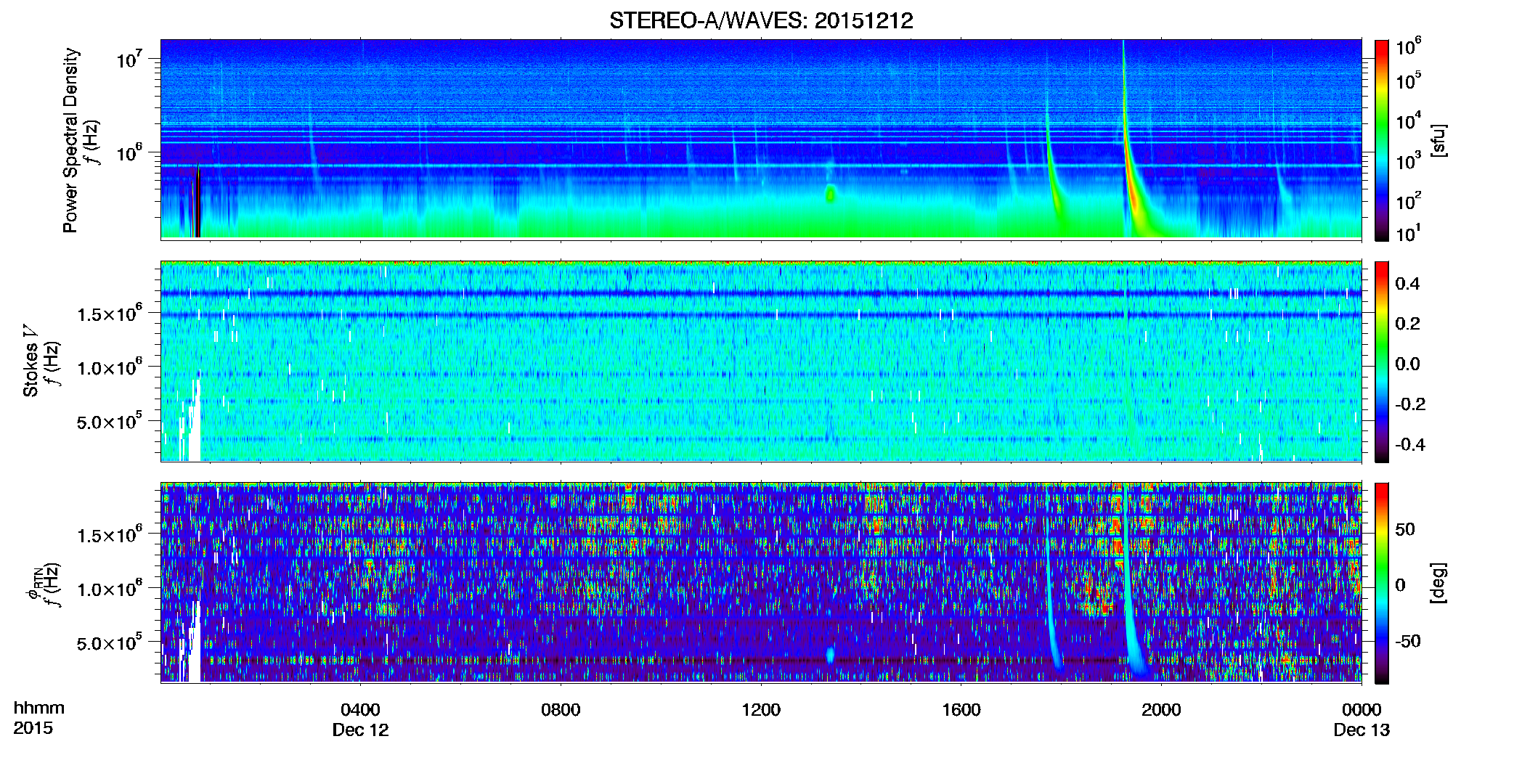Click the 1.0×10^6 tick of Stokes V panel
The height and width of the screenshot is (784, 1522).
pyautogui.click(x=110, y=367)
